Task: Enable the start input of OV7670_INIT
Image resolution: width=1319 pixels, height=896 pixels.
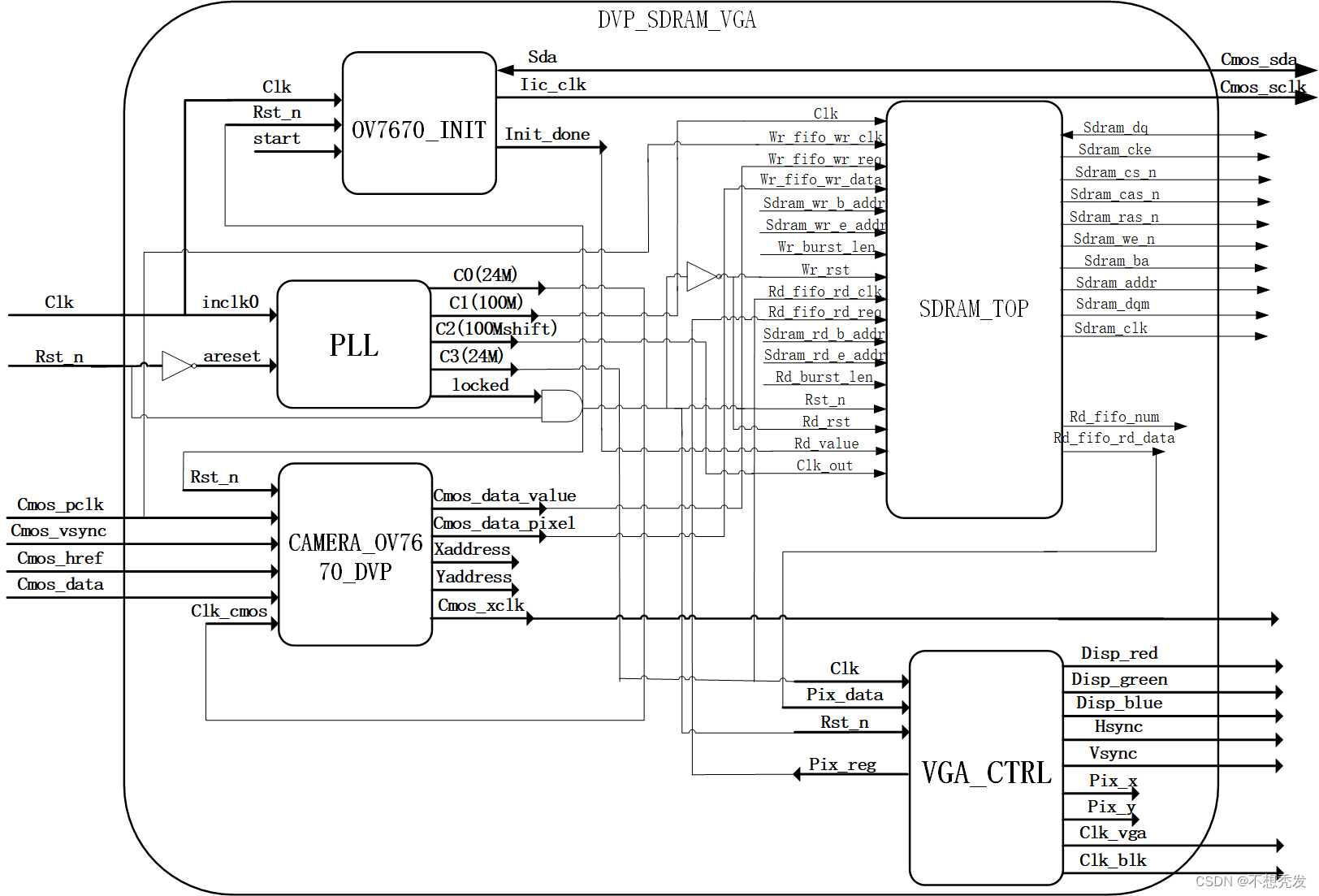Action: 278,138
